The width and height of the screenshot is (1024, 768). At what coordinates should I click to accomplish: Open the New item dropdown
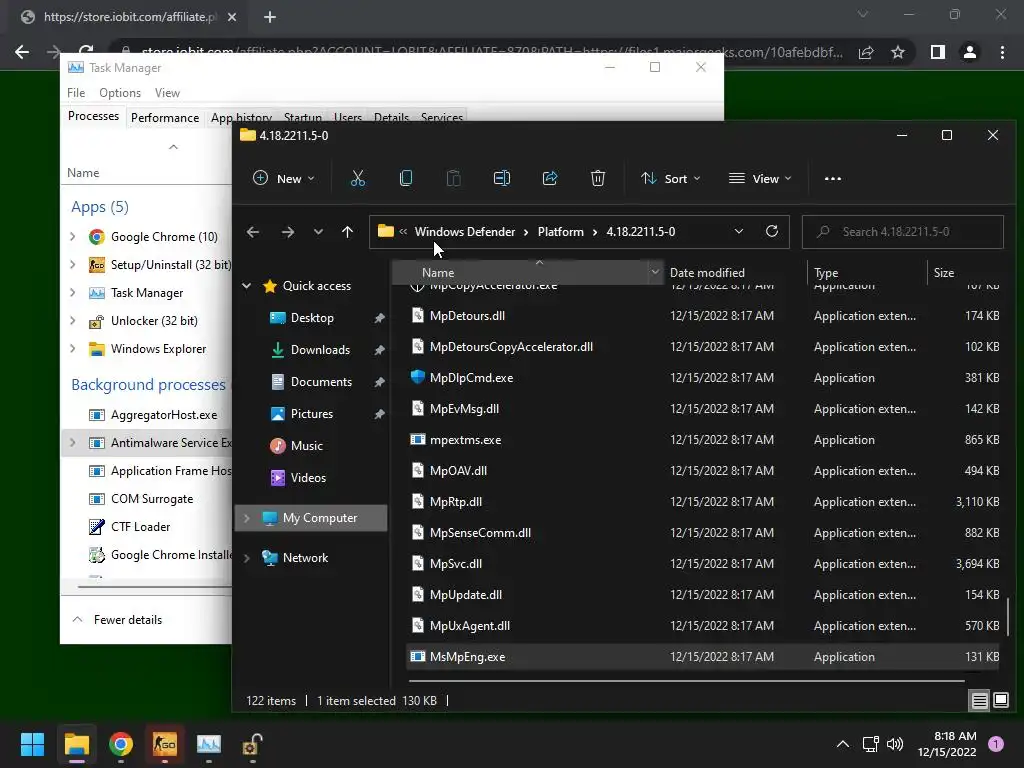283,178
